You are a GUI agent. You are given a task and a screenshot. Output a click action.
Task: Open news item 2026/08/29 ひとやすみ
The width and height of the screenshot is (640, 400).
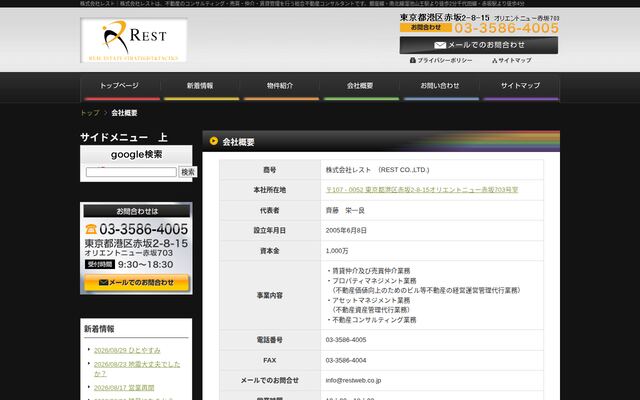[x=127, y=350]
